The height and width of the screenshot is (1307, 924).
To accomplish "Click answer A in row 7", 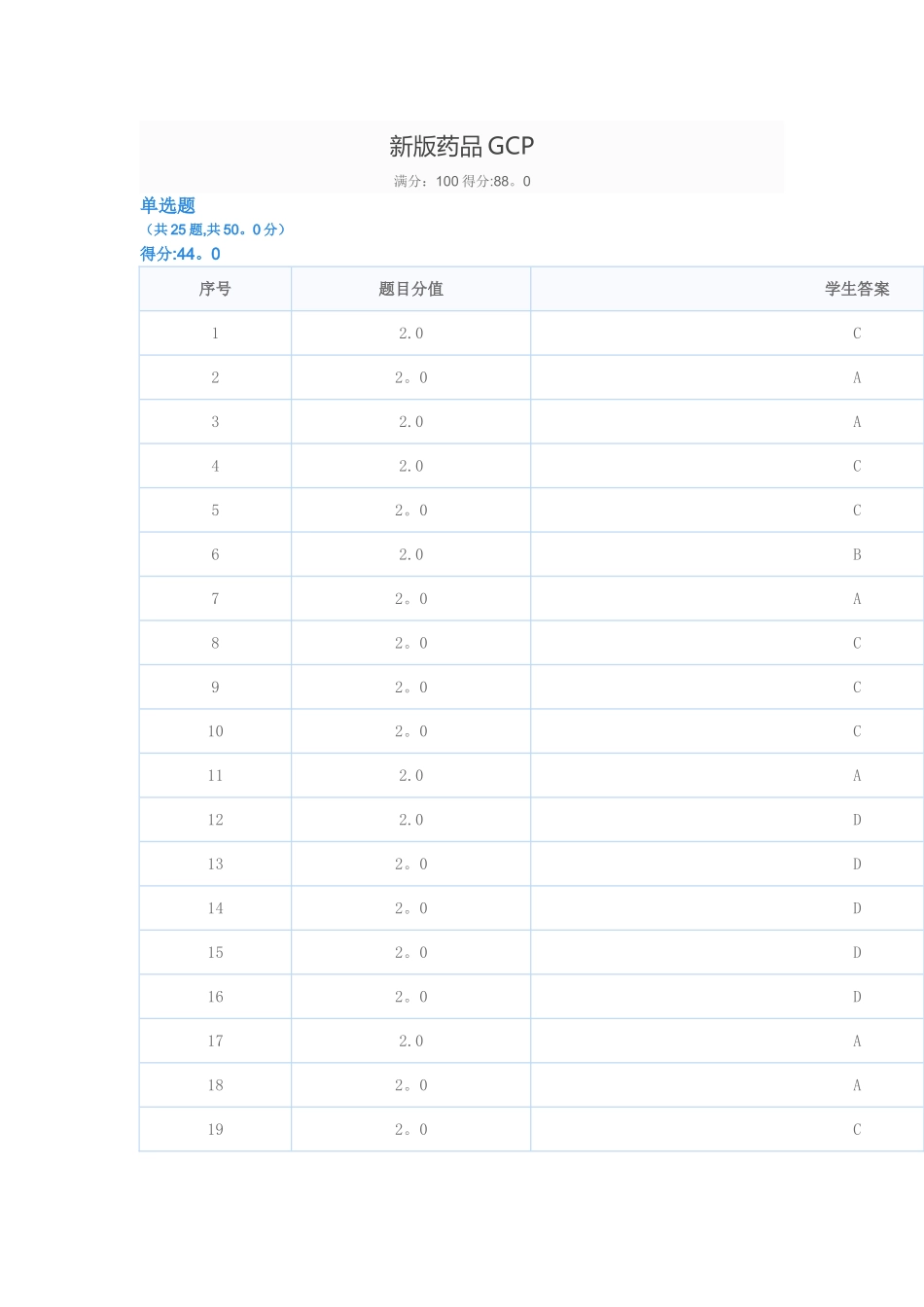I will coord(857,599).
